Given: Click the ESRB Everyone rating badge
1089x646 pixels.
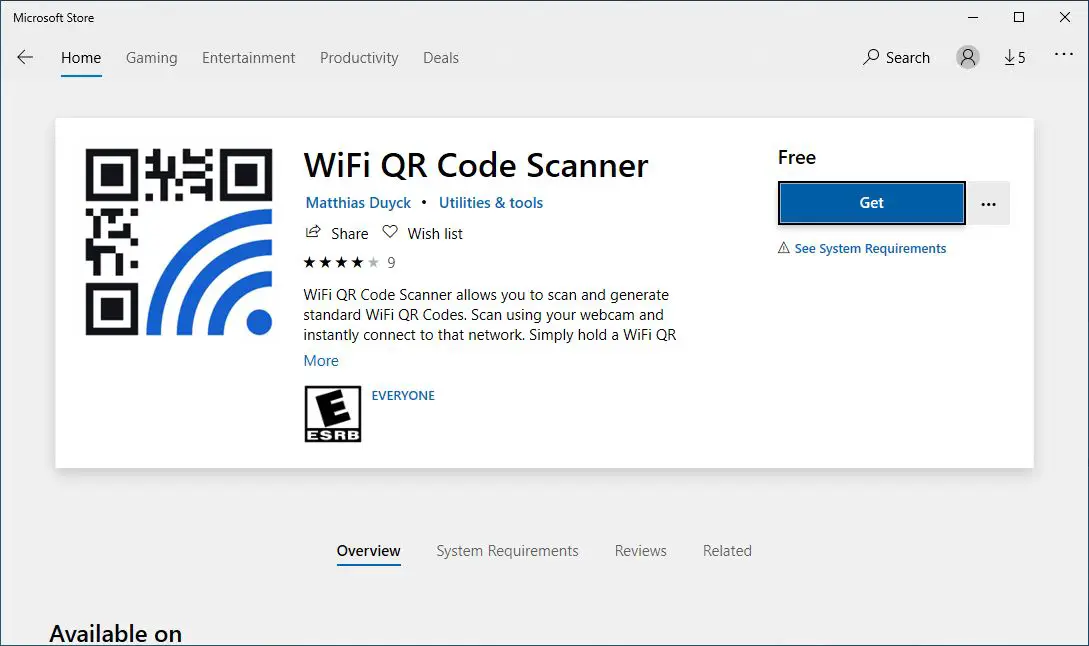Looking at the screenshot, I should pos(332,414).
